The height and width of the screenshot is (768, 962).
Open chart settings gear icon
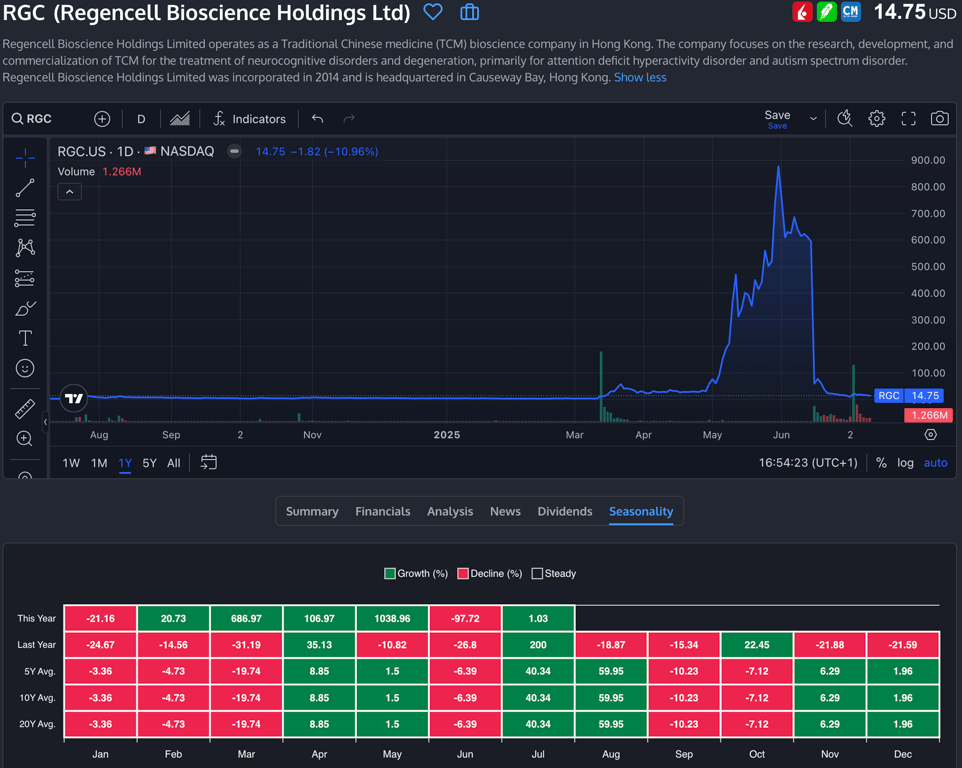point(877,119)
